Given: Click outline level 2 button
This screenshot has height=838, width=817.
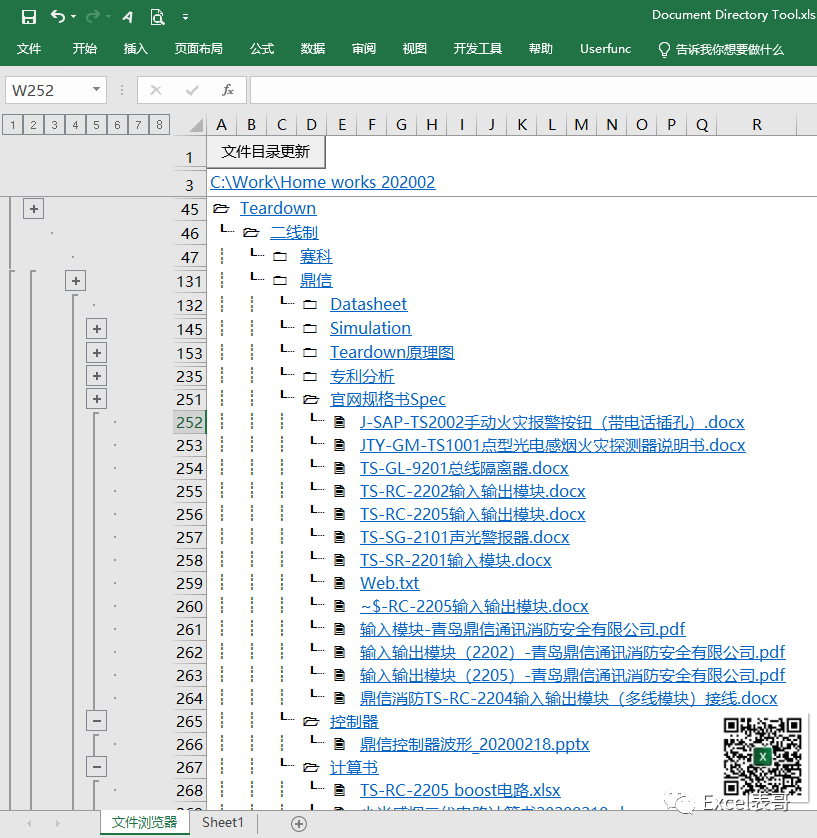Looking at the screenshot, I should click(x=34, y=125).
